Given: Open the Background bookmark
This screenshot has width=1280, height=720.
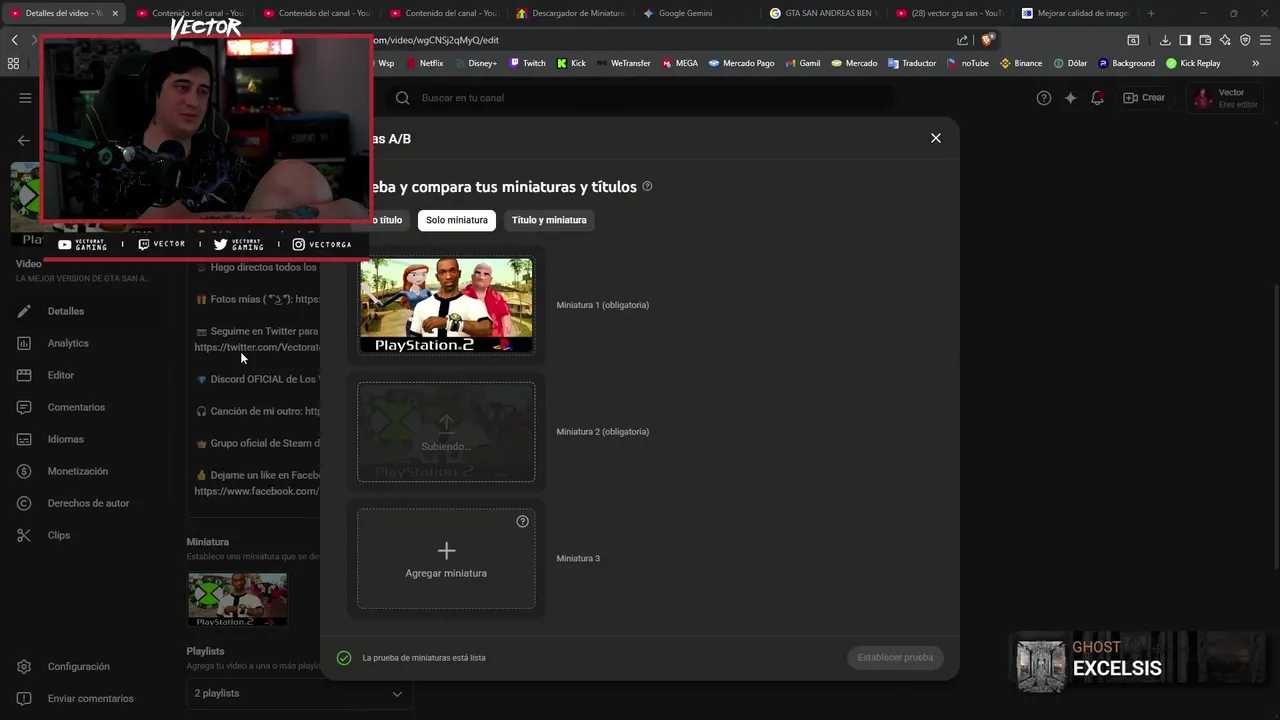Looking at the screenshot, I should click(x=1126, y=63).
